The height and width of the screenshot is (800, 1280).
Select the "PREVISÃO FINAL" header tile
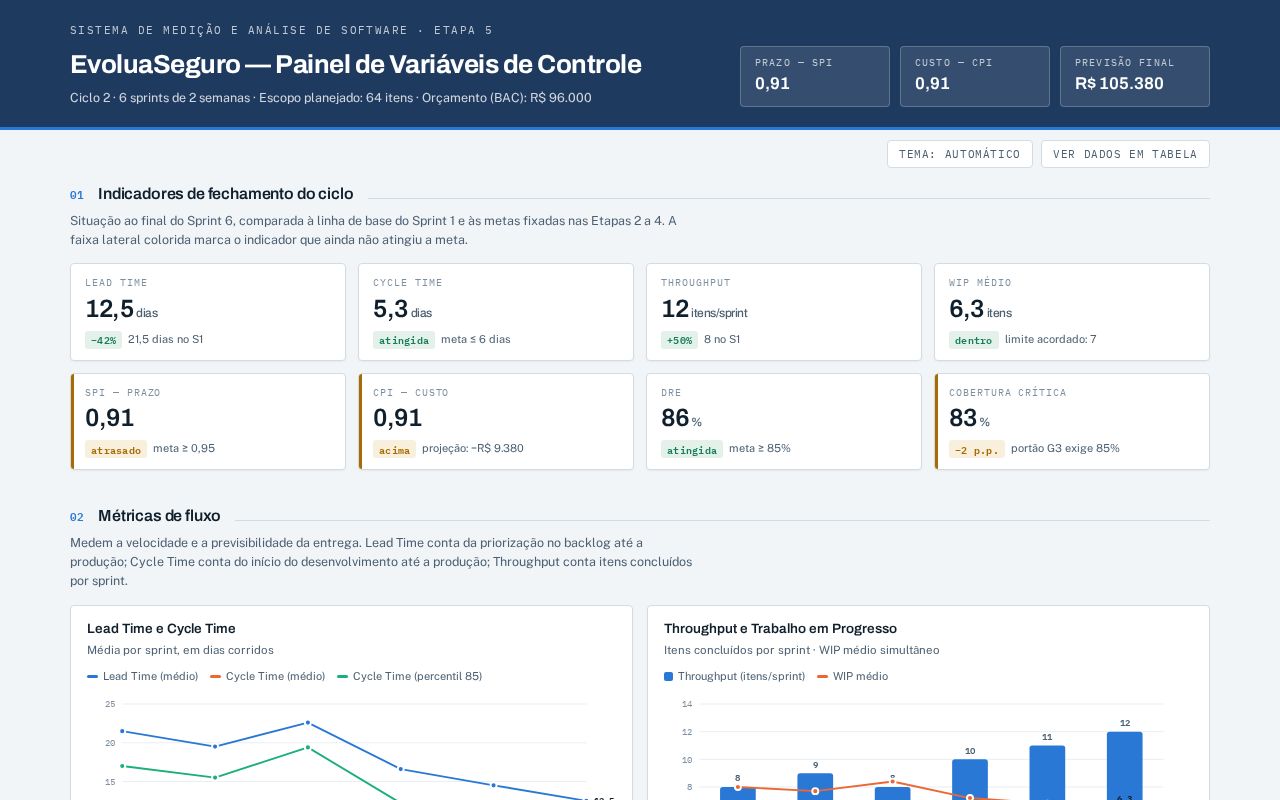coord(1135,76)
